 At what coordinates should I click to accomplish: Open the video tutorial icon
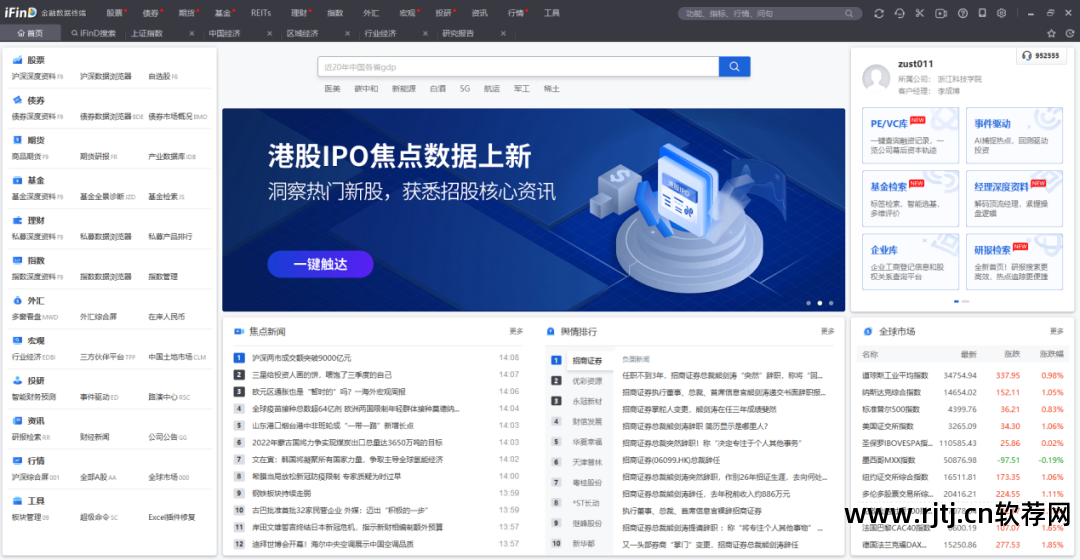tap(941, 13)
